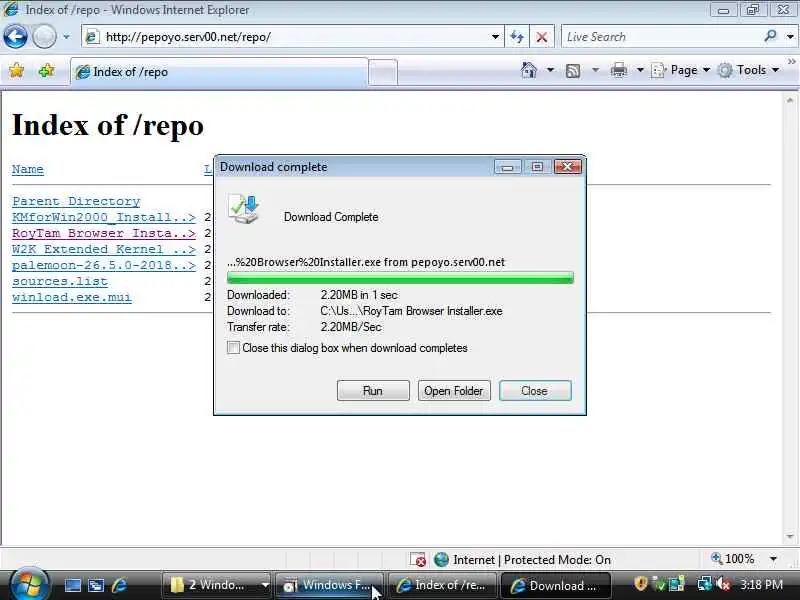Click the muted volume tray icon
This screenshot has width=800, height=600.
click(x=723, y=584)
